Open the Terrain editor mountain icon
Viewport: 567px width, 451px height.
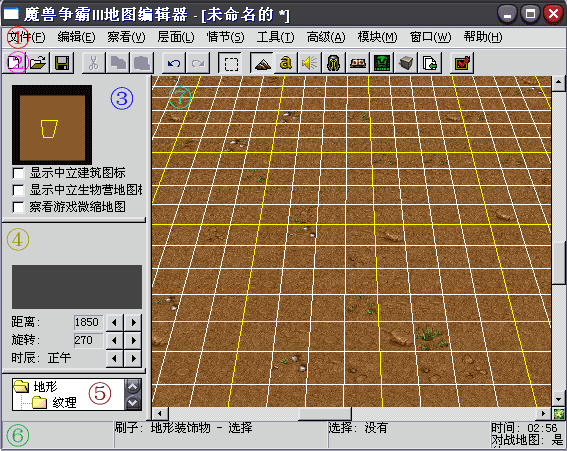[x=263, y=63]
